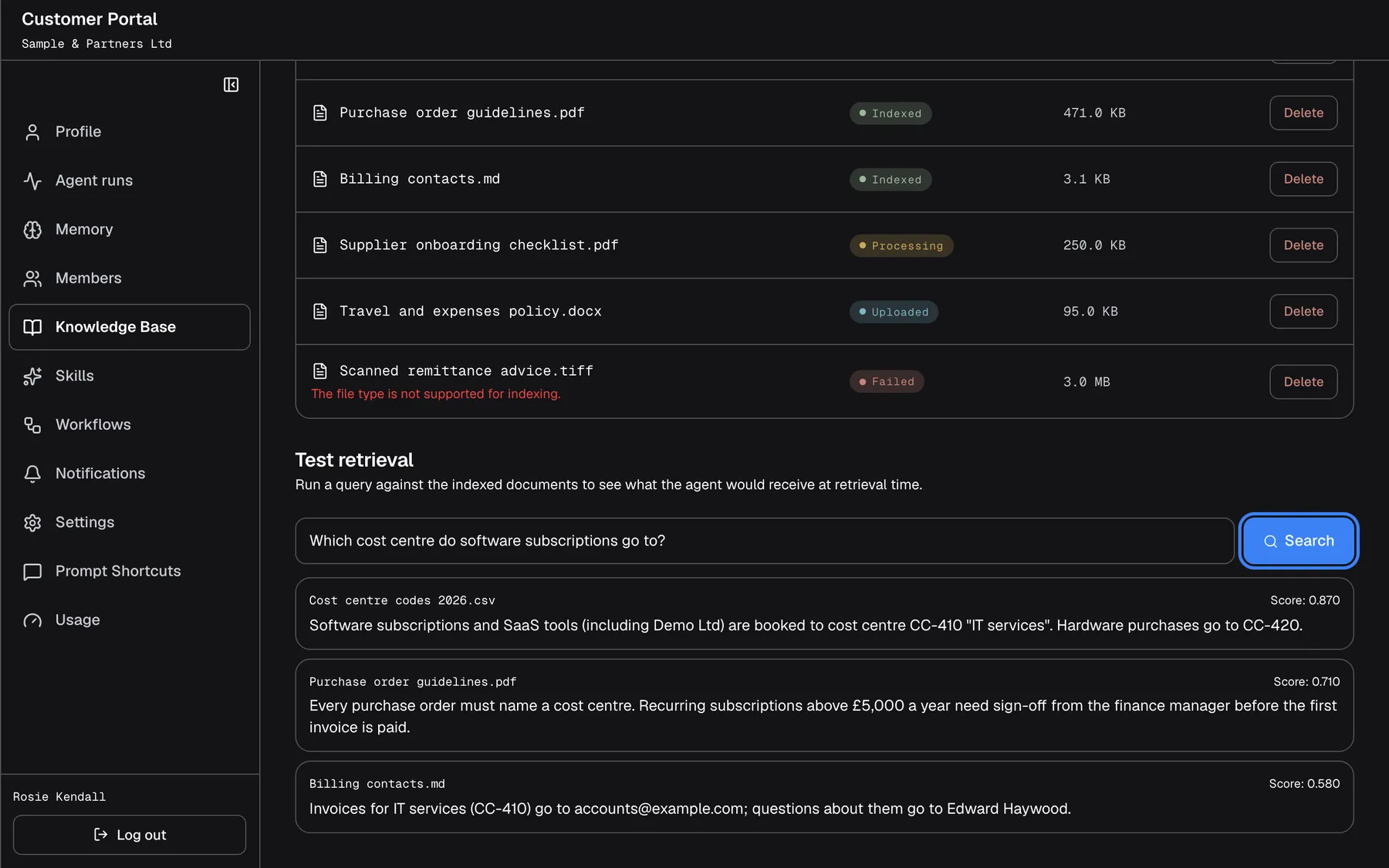Collapse the sidebar with the panel icon

coord(231,85)
